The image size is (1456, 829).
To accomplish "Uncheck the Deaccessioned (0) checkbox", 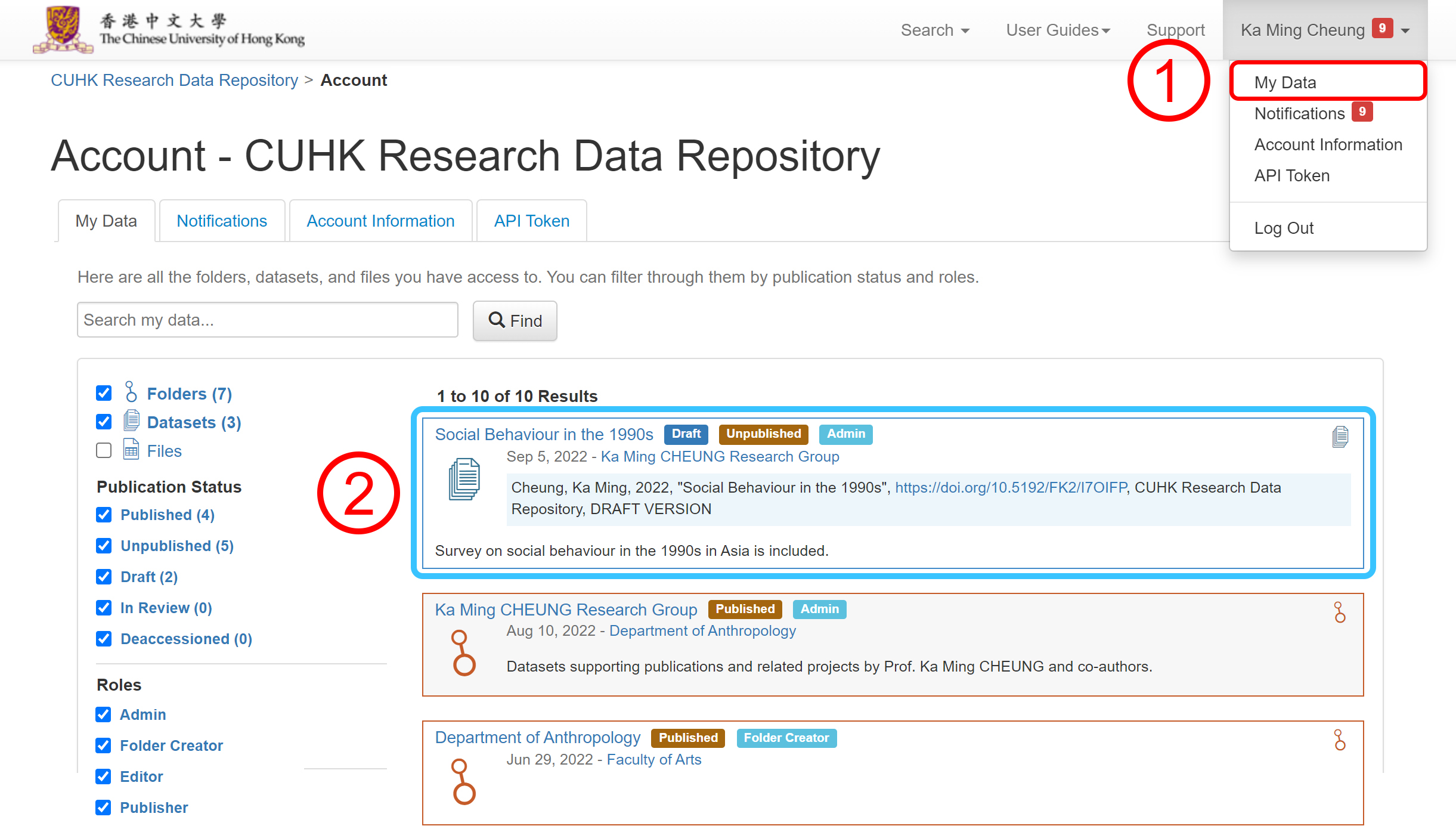I will tap(104, 639).
